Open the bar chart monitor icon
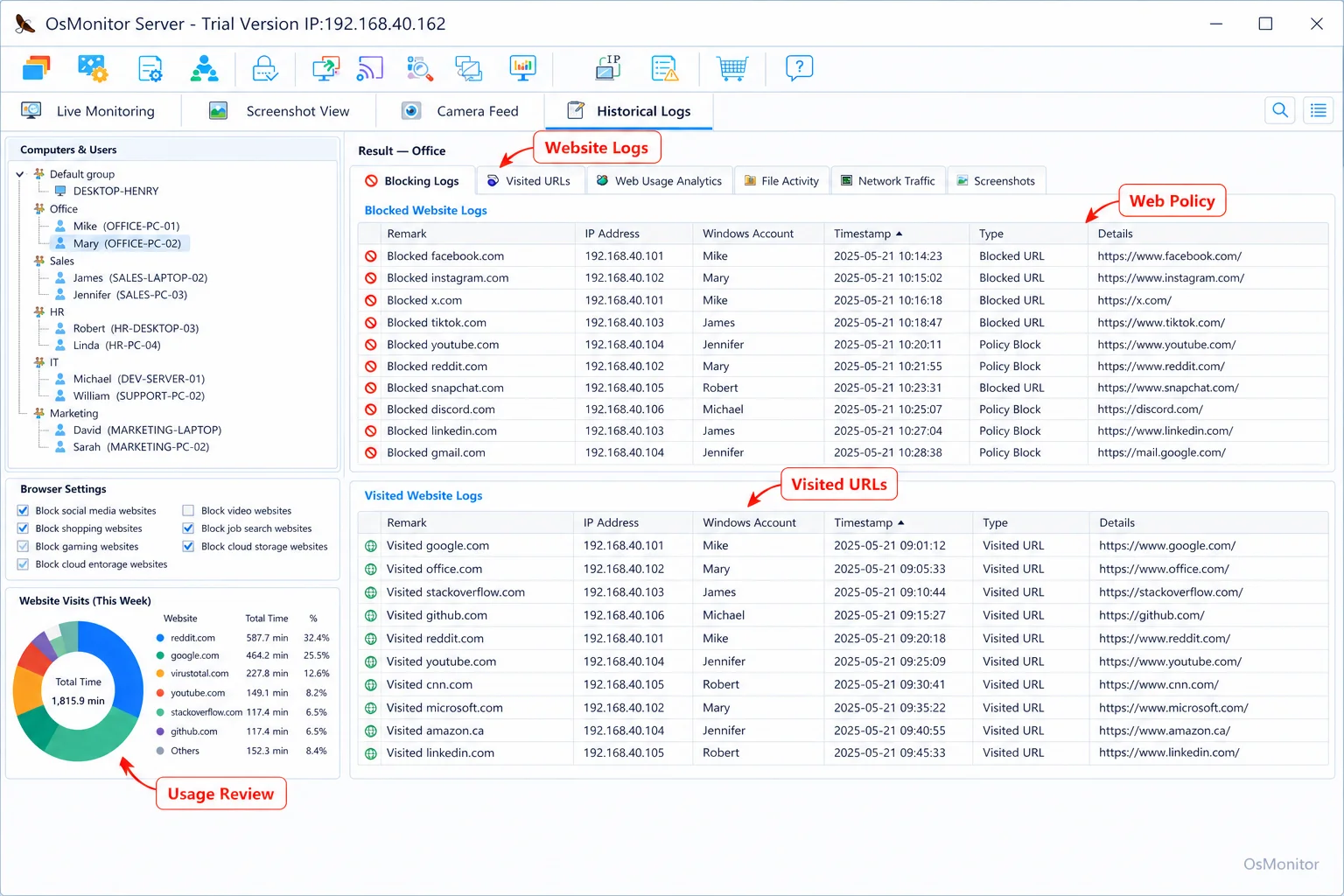This screenshot has height=896, width=1344. point(522,68)
